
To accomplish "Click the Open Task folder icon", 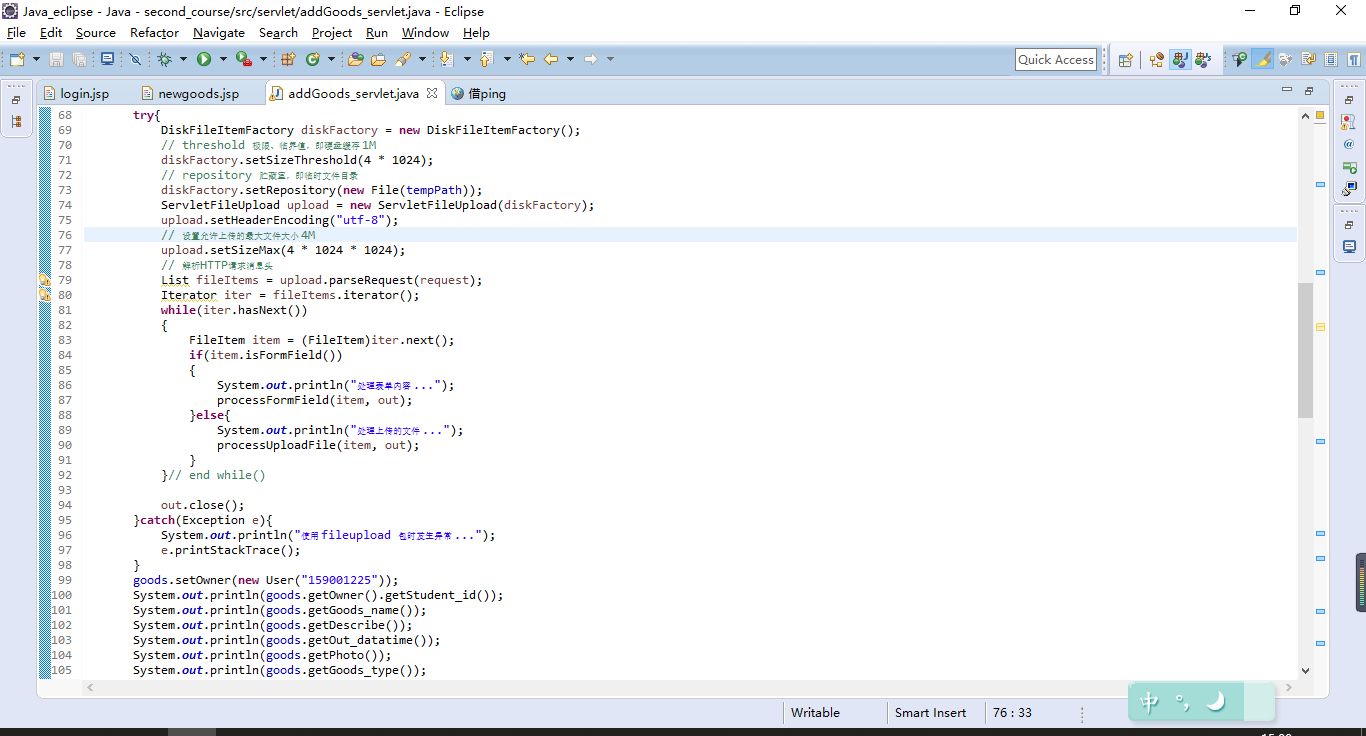I will pos(378,59).
